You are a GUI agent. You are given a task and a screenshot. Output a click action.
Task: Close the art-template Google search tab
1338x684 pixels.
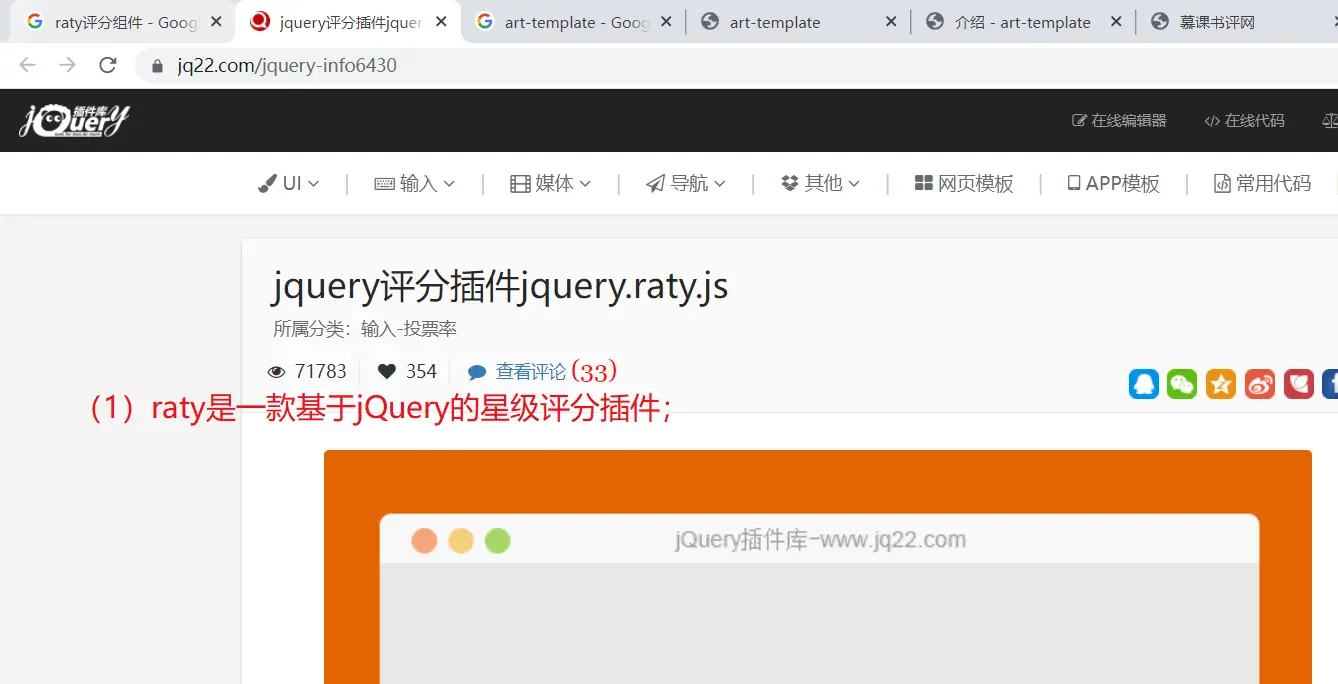[x=666, y=22]
